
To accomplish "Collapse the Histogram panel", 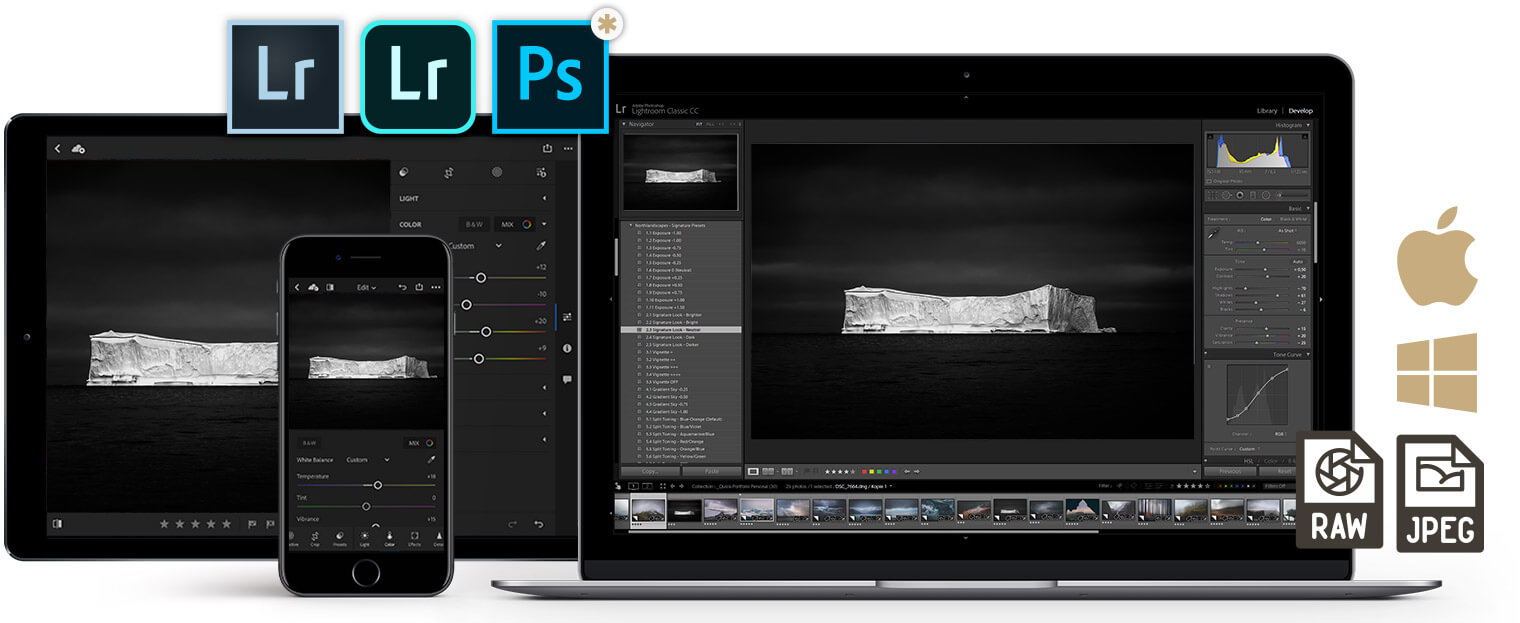I will (1307, 125).
